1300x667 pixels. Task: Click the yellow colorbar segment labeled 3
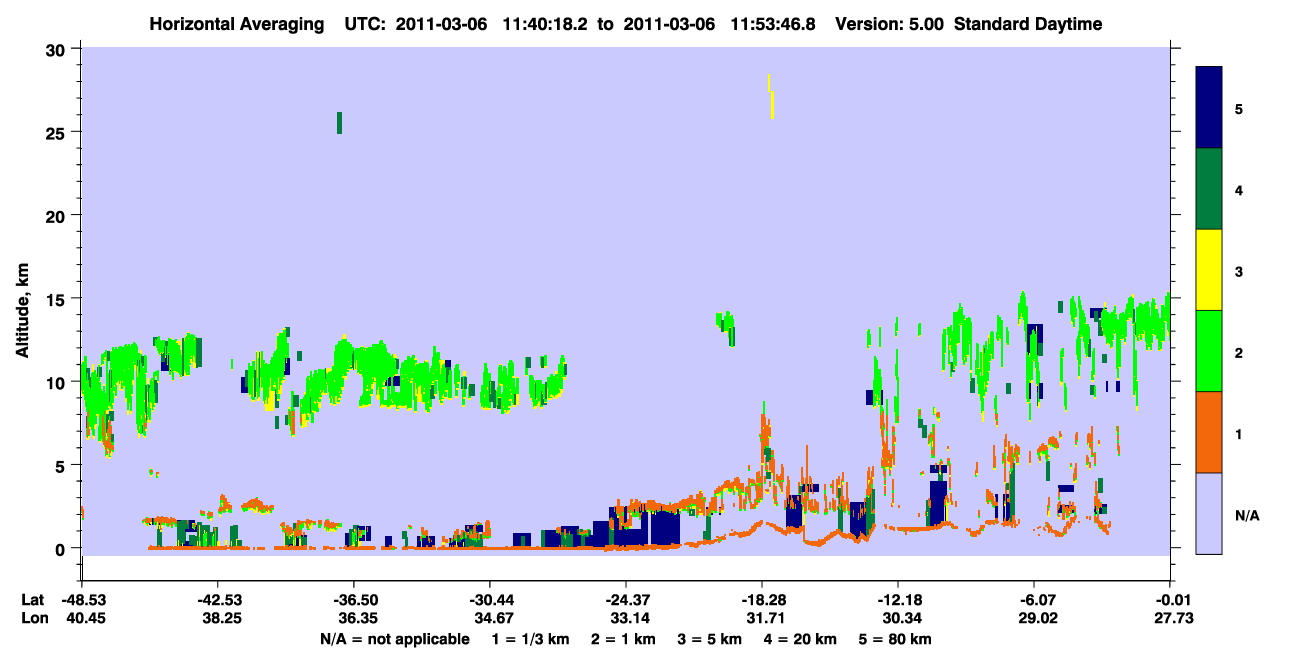(1209, 270)
